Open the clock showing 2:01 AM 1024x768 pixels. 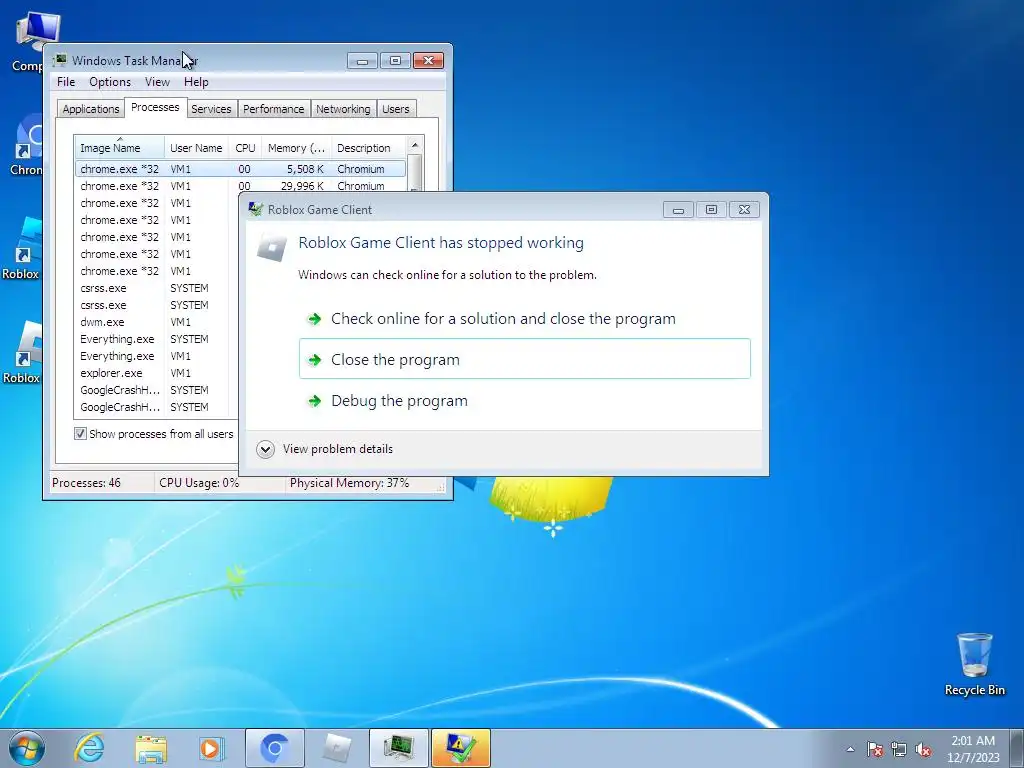[x=973, y=749]
